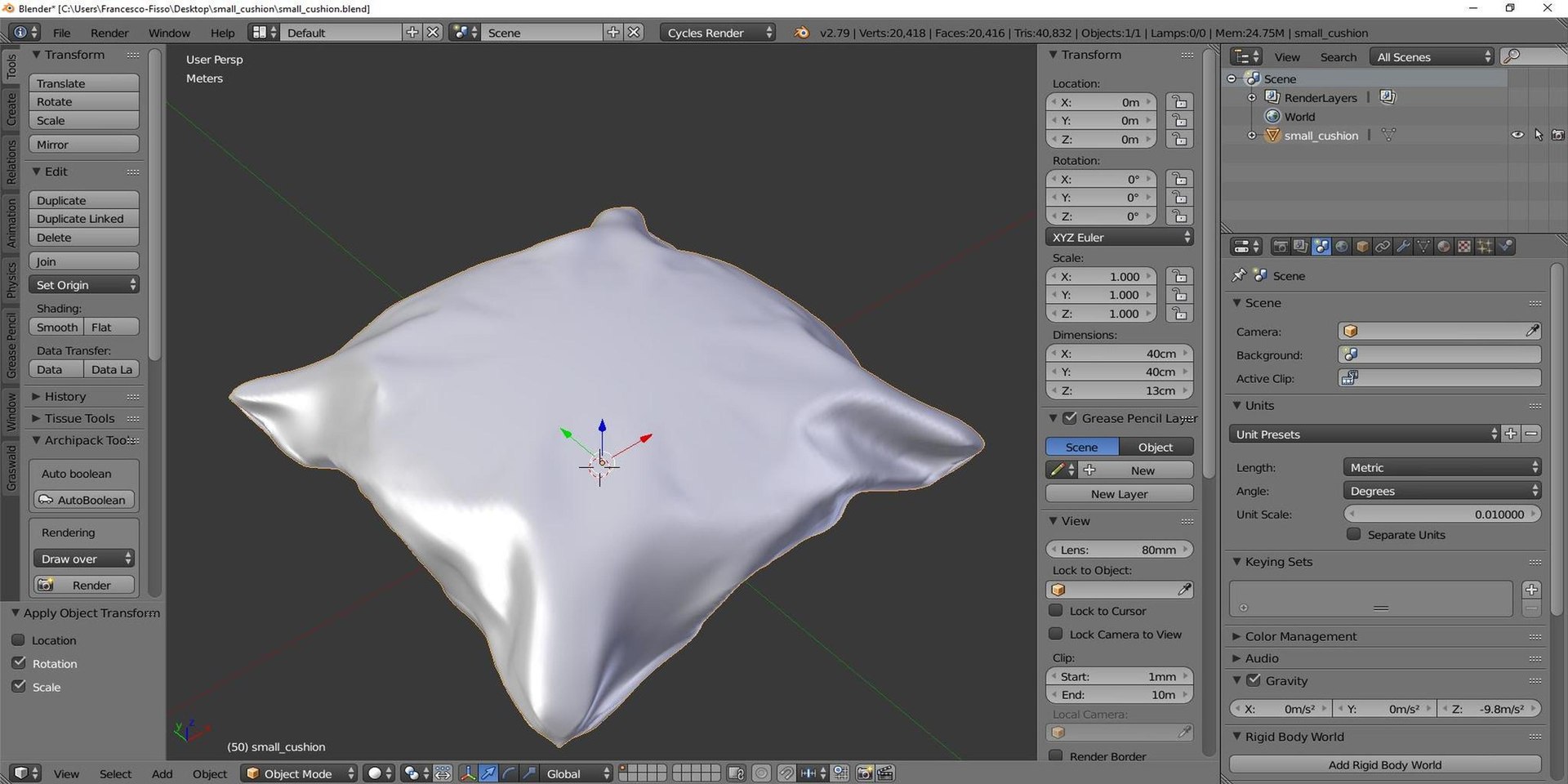The image size is (1568, 784).
Task: Open the Set Origin dropdown
Action: pyautogui.click(x=84, y=285)
